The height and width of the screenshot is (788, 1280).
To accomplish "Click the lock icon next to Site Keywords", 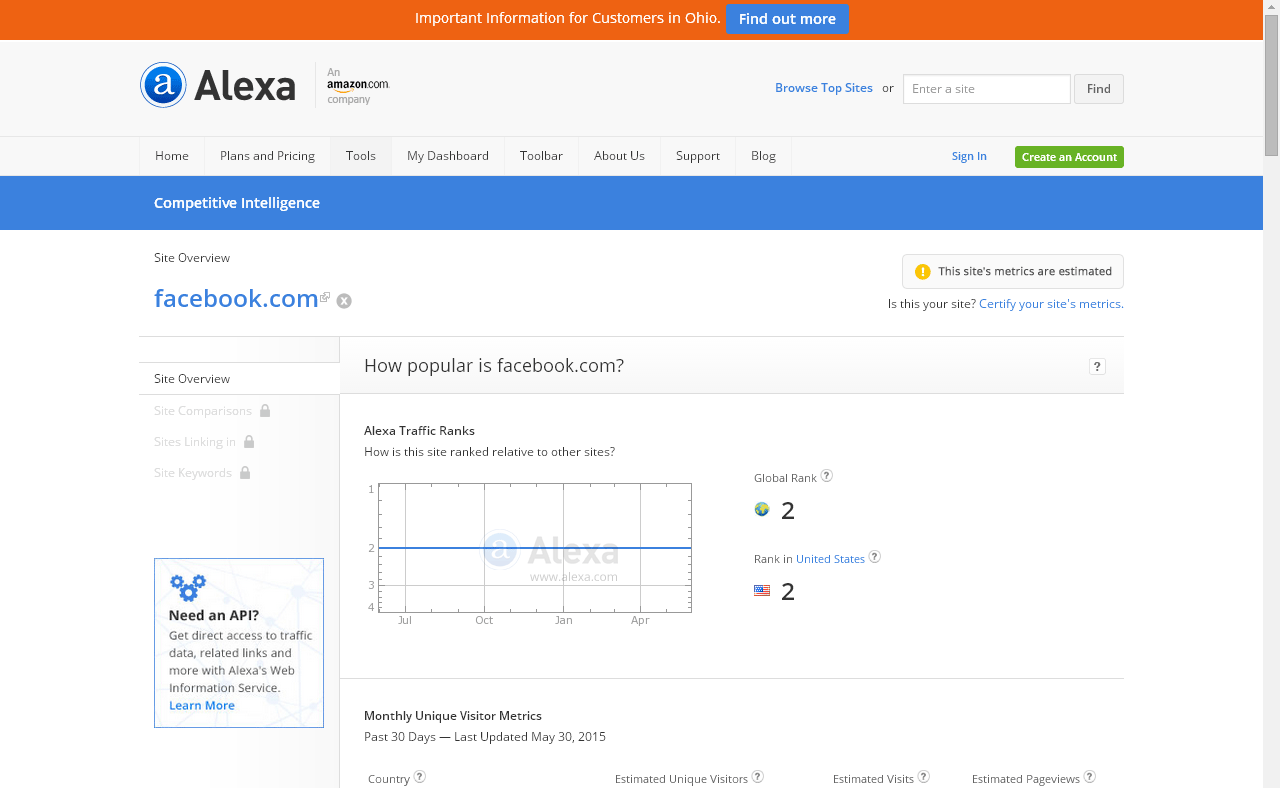I will pyautogui.click(x=245, y=472).
